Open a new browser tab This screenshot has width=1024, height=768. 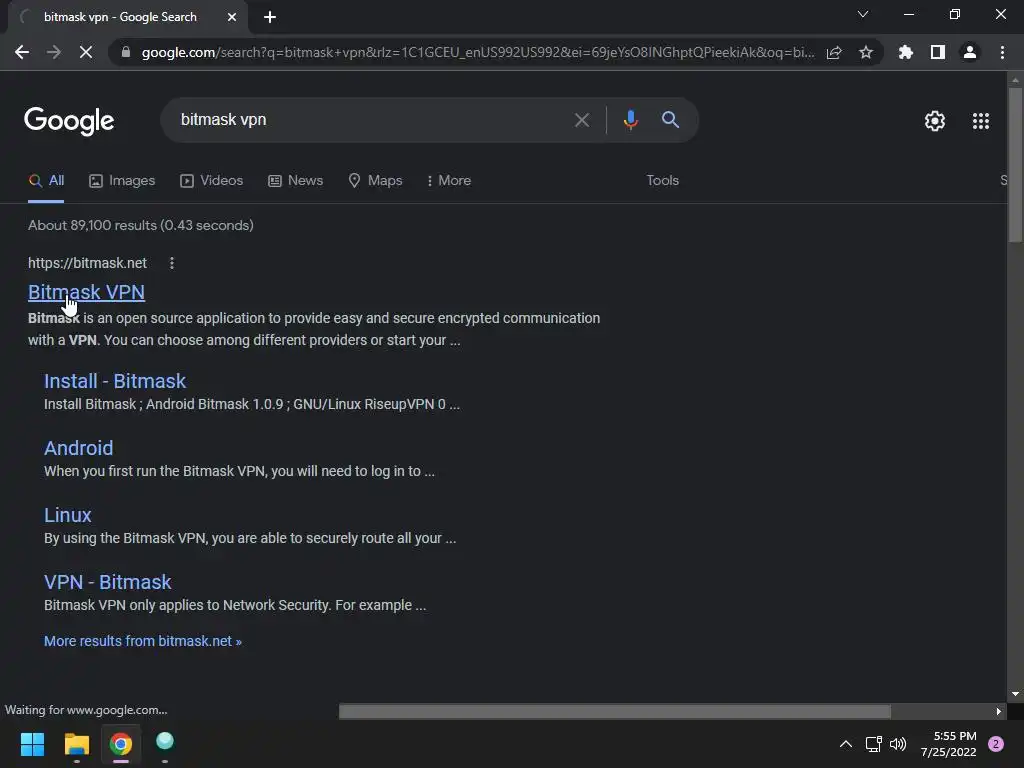click(x=270, y=17)
